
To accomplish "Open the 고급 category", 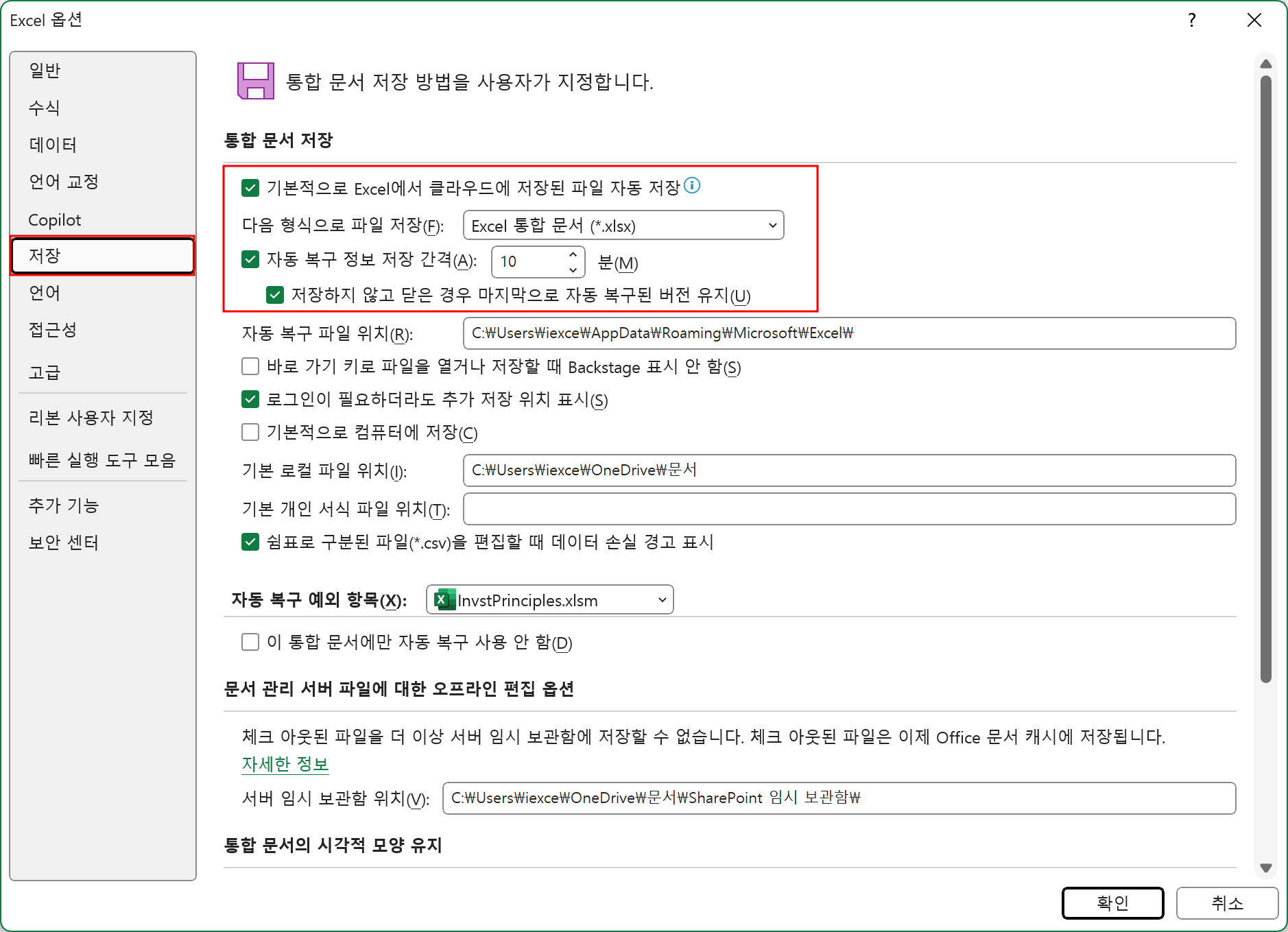I will click(103, 372).
